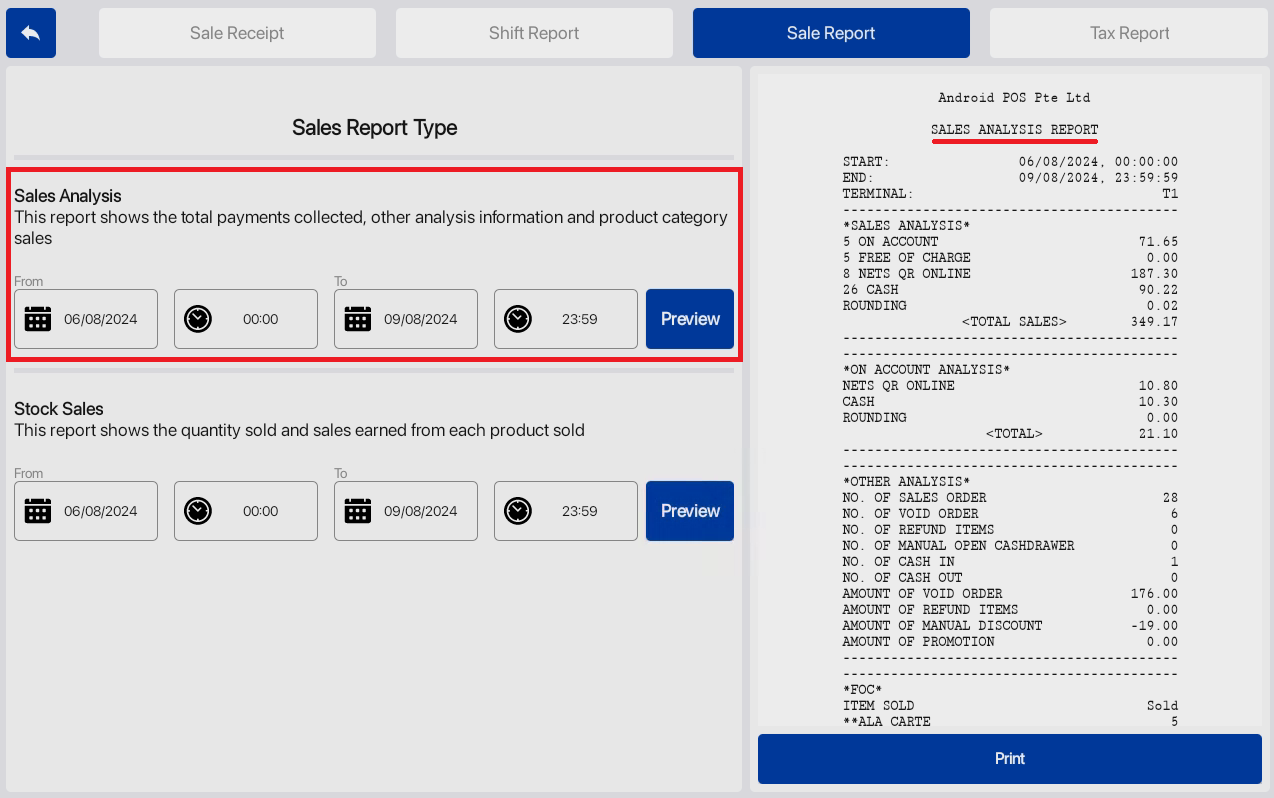Edit Sales Analysis From date 06/08/2024
1274x798 pixels.
coord(86,319)
